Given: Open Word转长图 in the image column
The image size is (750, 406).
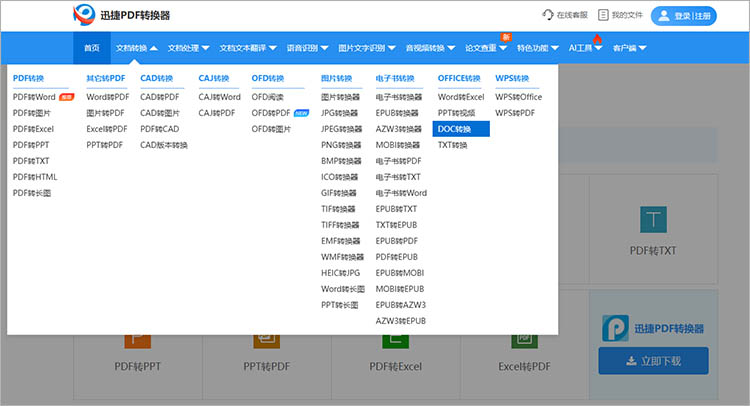Looking at the screenshot, I should [342, 289].
